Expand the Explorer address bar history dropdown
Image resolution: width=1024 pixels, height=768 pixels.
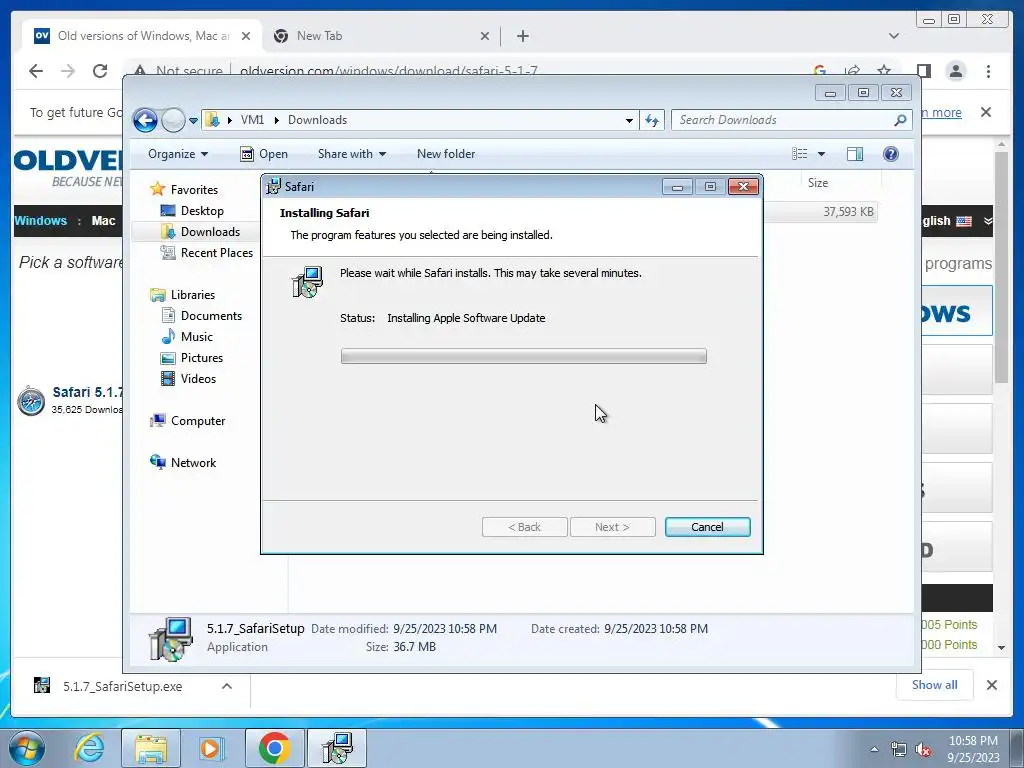point(629,120)
